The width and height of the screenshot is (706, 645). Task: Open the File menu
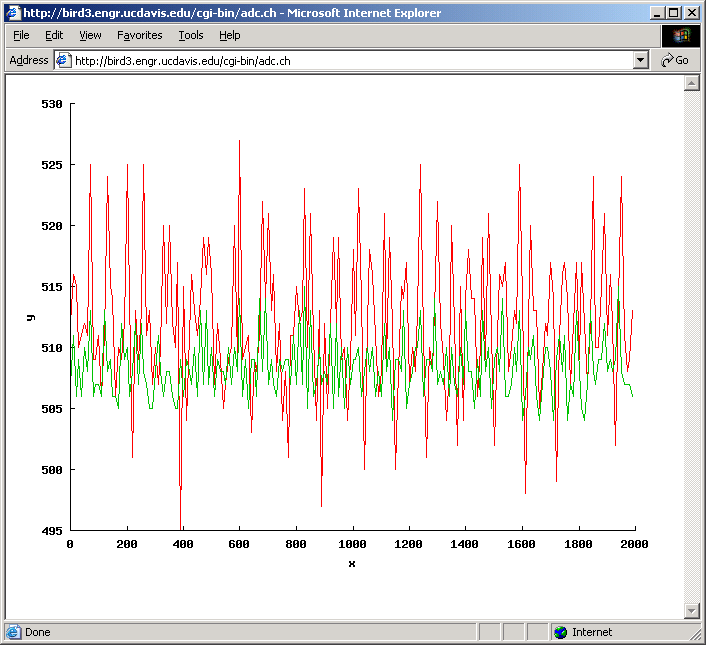tap(21, 35)
